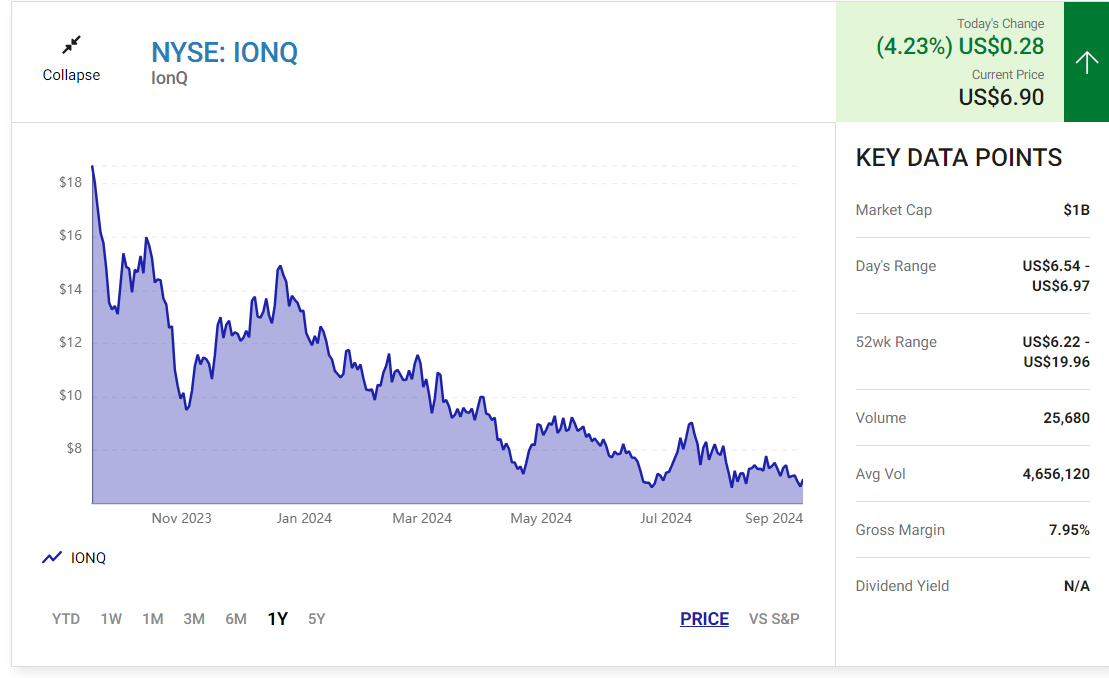This screenshot has width=1109, height=678.
Task: Click the $10 y-axis label
Action: (71, 395)
